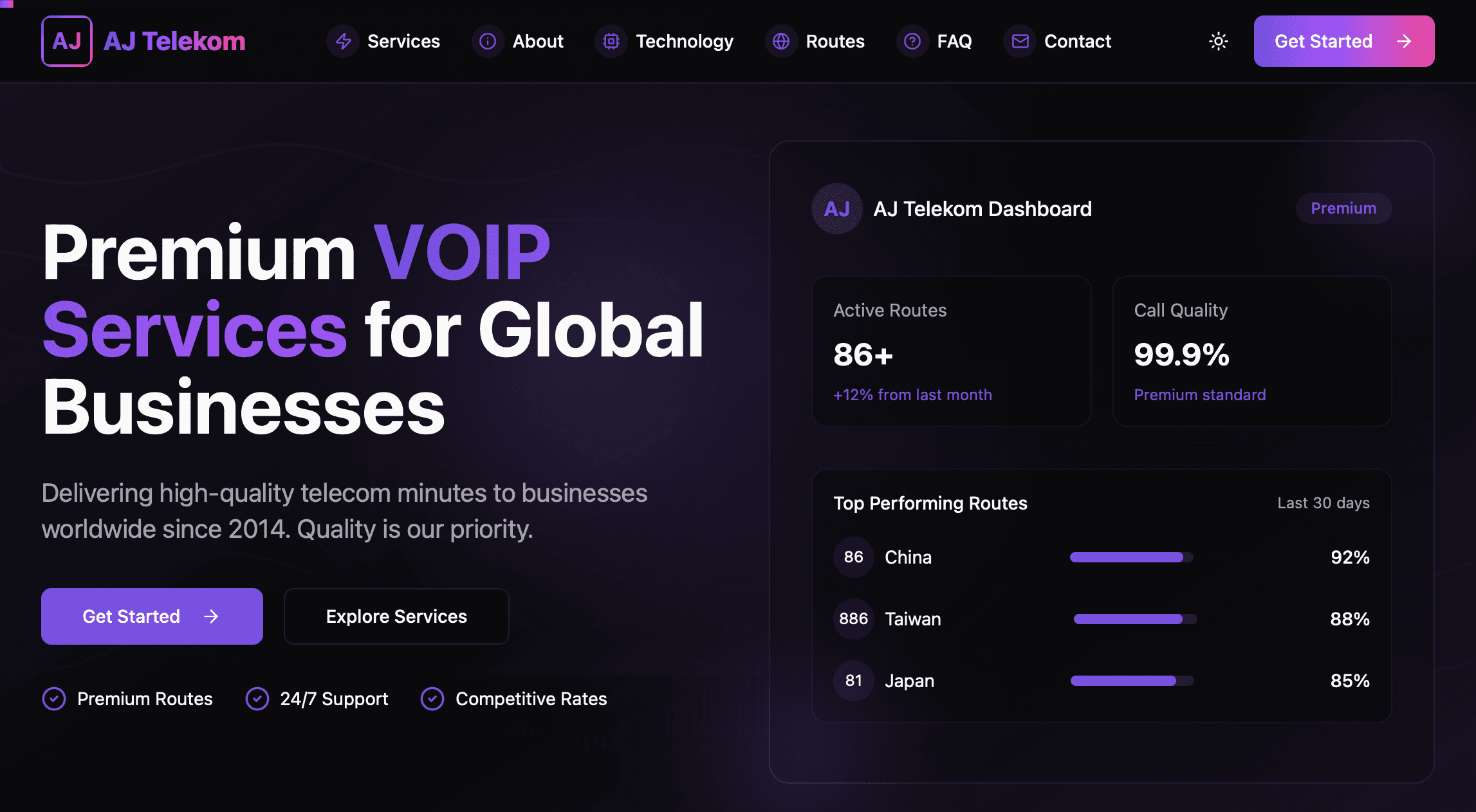Click the Premium Routes checkmark icon
1476x812 pixels.
54,699
